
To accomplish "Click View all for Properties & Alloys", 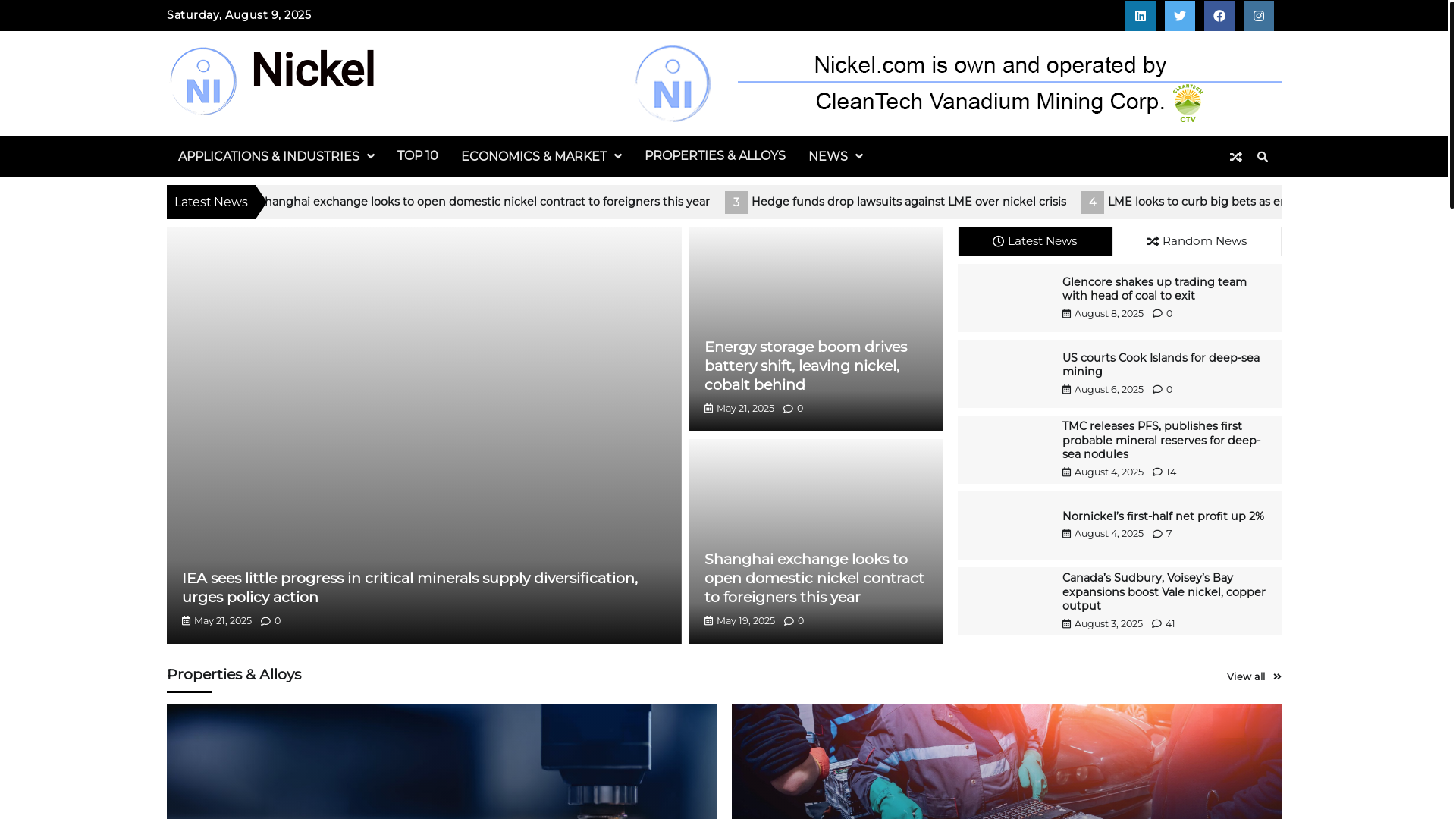I will coord(1254,677).
